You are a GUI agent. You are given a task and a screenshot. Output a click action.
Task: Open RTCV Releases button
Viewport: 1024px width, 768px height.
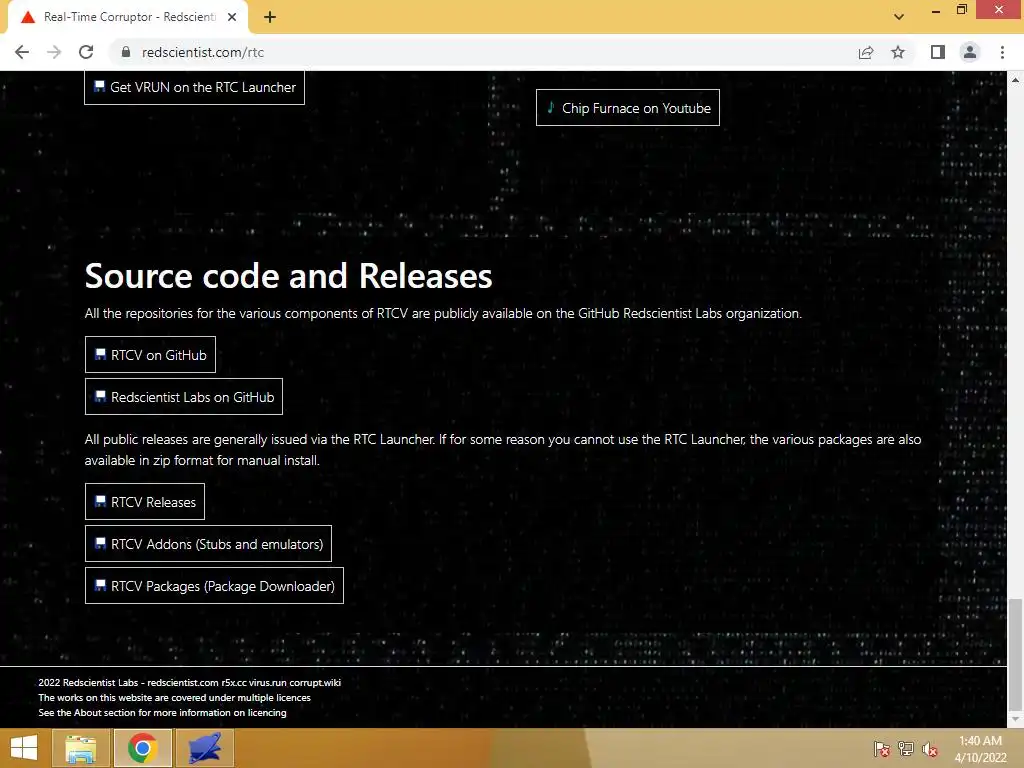point(145,502)
